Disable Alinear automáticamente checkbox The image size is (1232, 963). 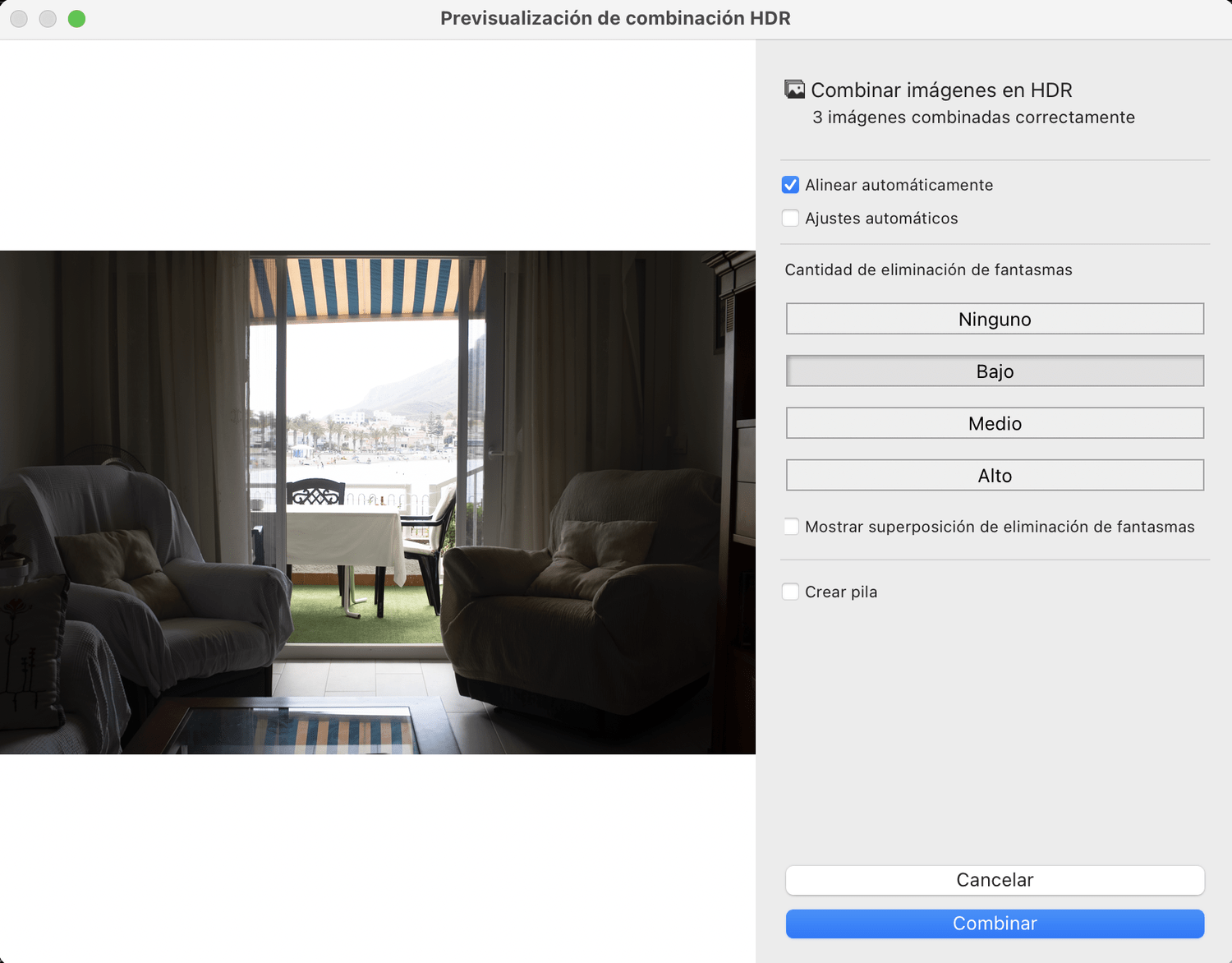tap(790, 185)
